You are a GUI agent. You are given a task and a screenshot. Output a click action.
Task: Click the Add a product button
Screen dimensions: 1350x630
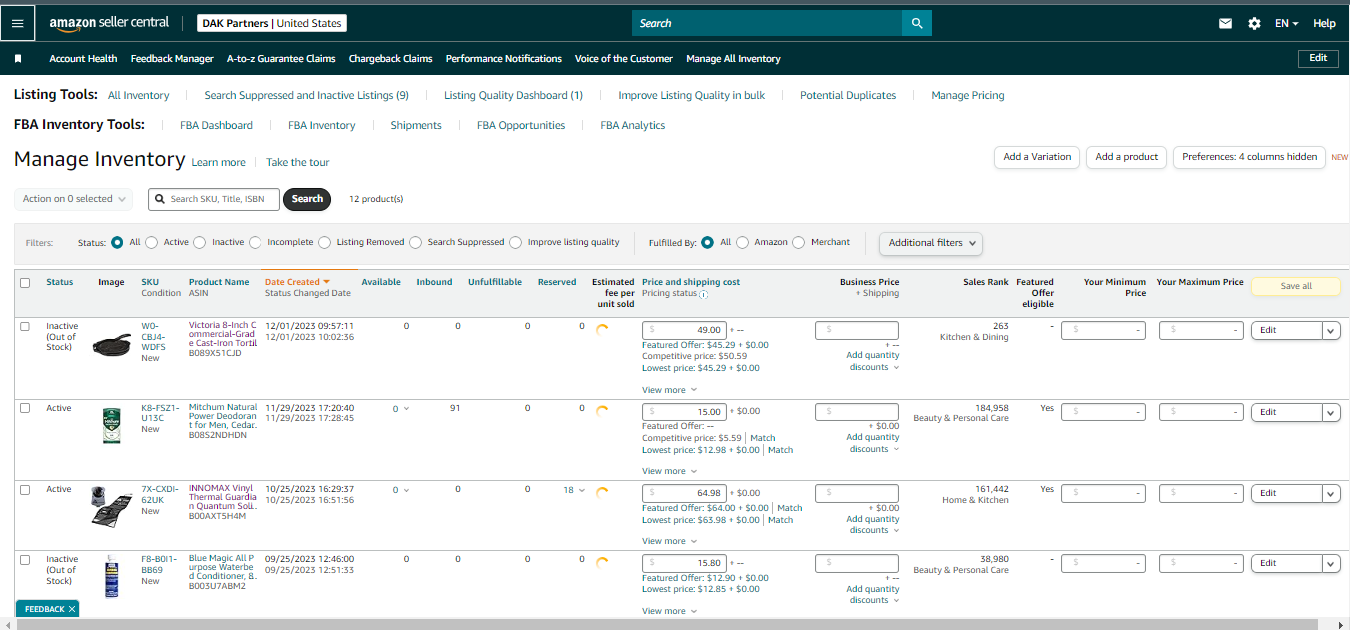1126,157
